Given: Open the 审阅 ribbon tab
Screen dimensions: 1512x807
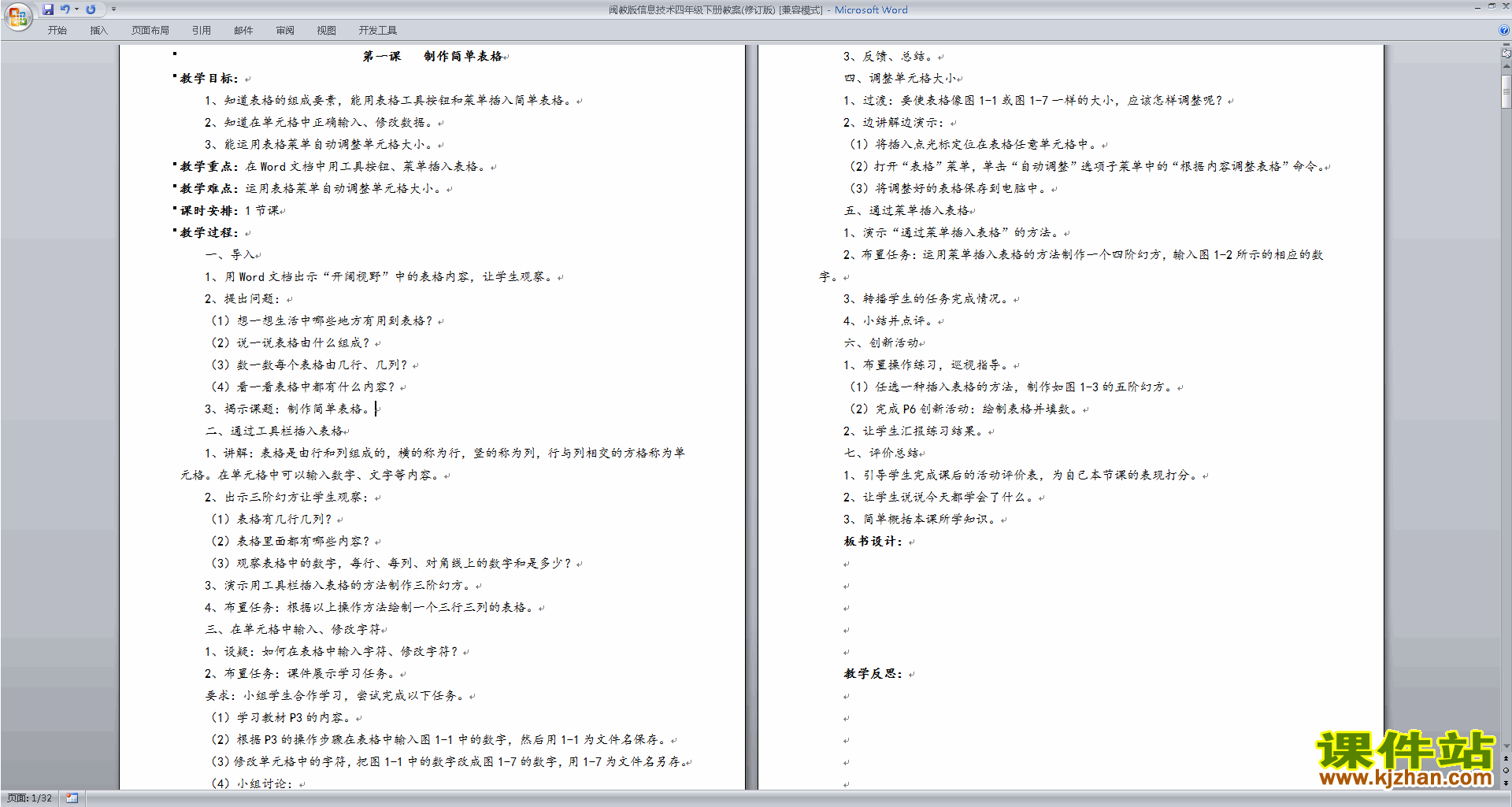Looking at the screenshot, I should coord(285,31).
